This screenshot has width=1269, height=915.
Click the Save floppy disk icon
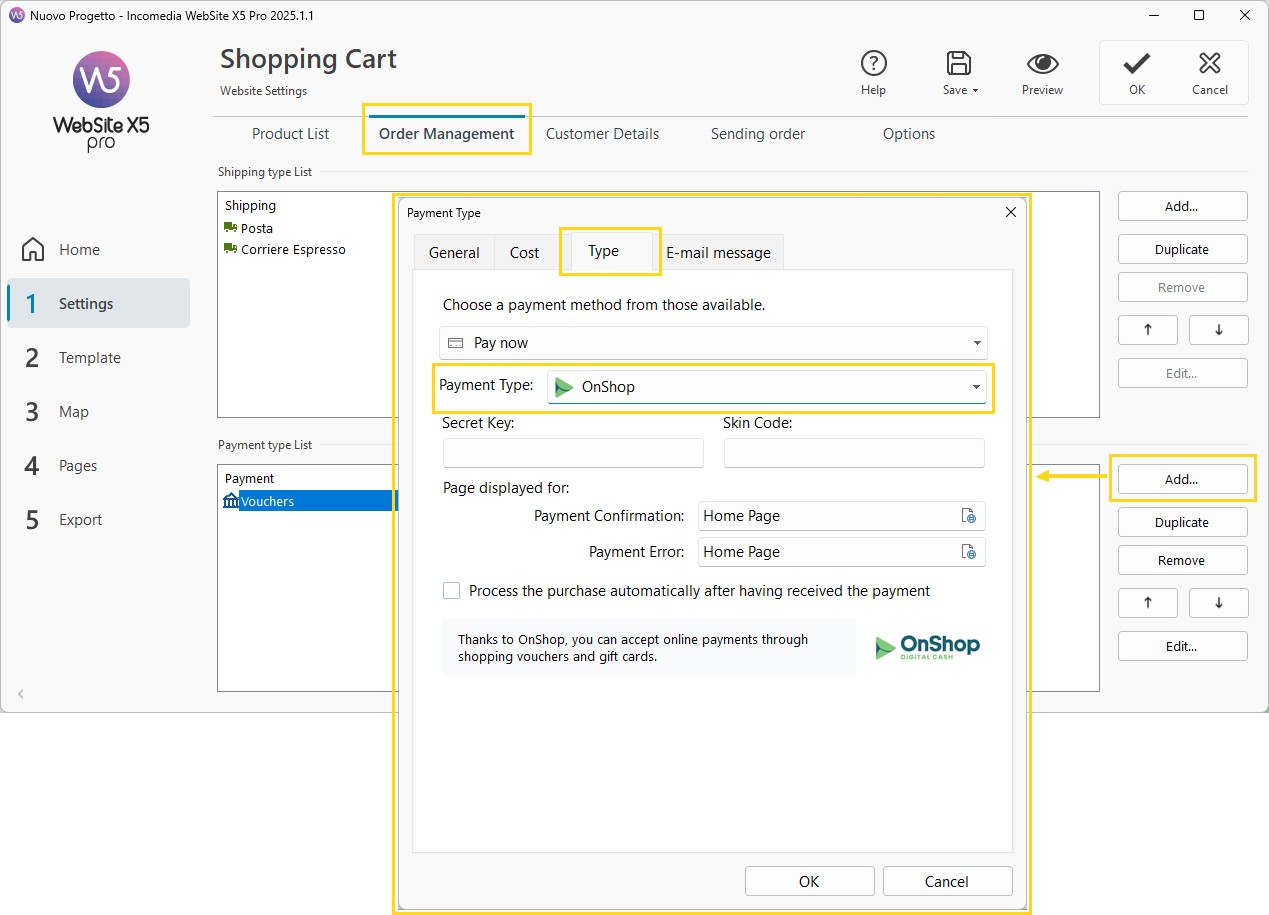tap(959, 63)
